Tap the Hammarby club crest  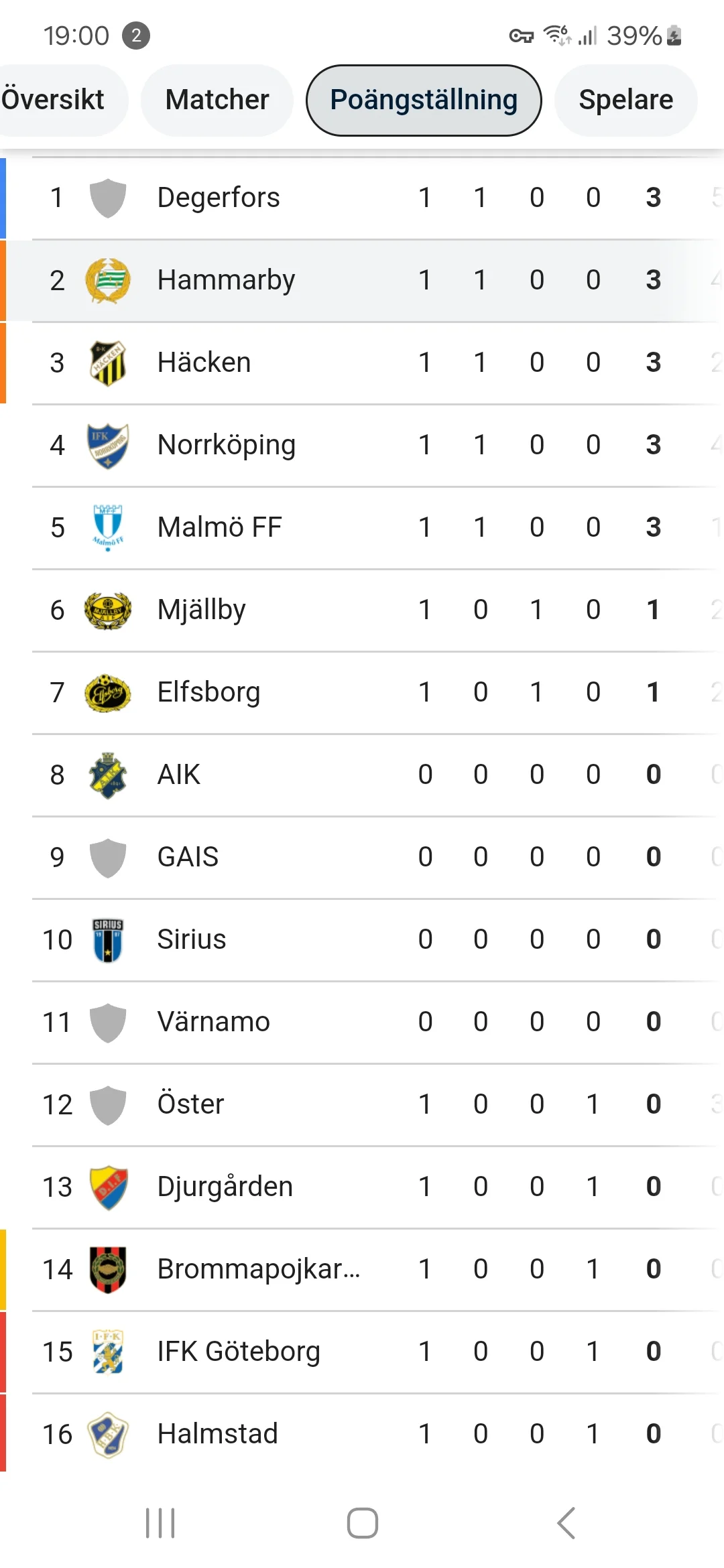coord(108,281)
